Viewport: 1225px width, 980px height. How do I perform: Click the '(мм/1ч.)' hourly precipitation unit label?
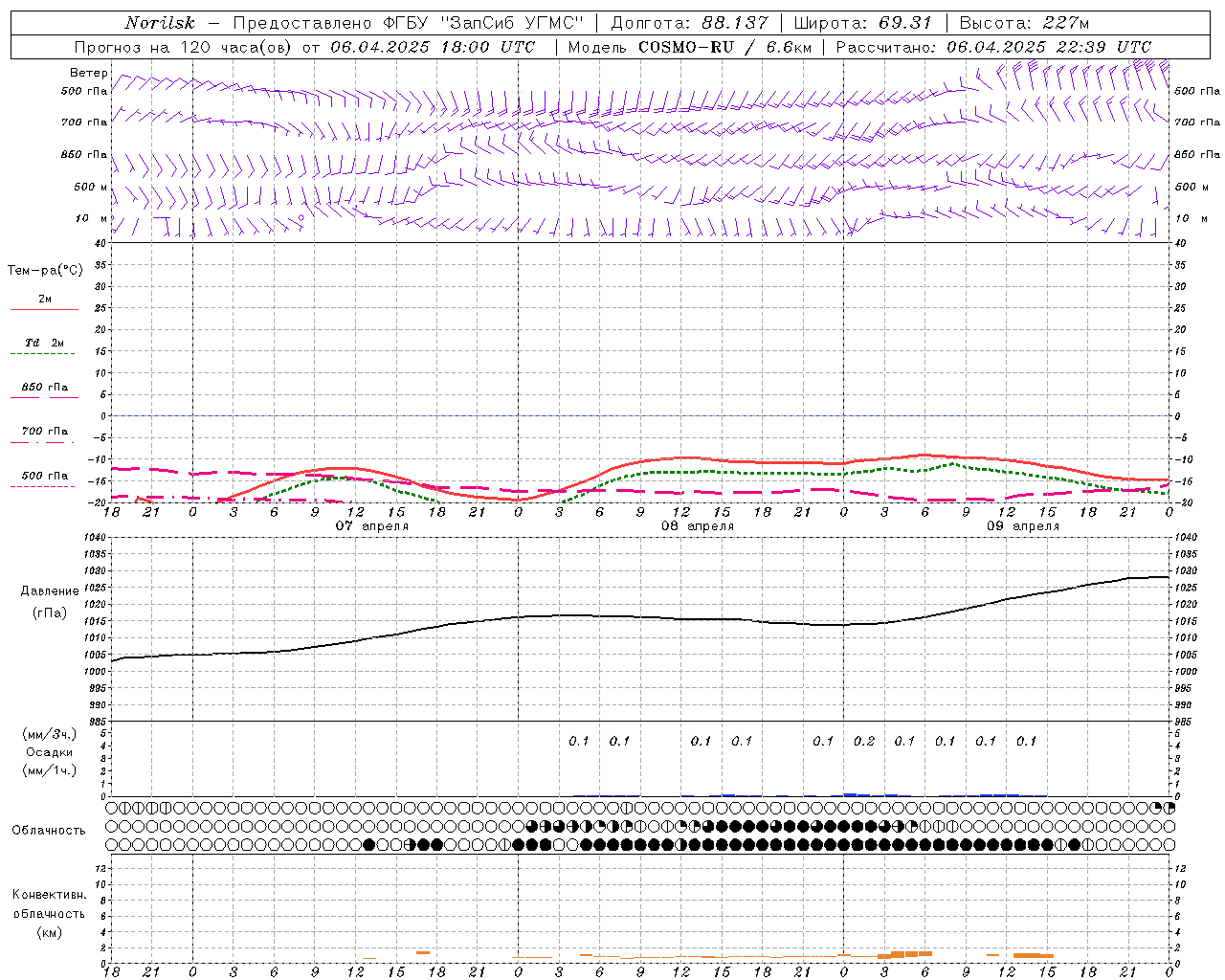point(50,770)
